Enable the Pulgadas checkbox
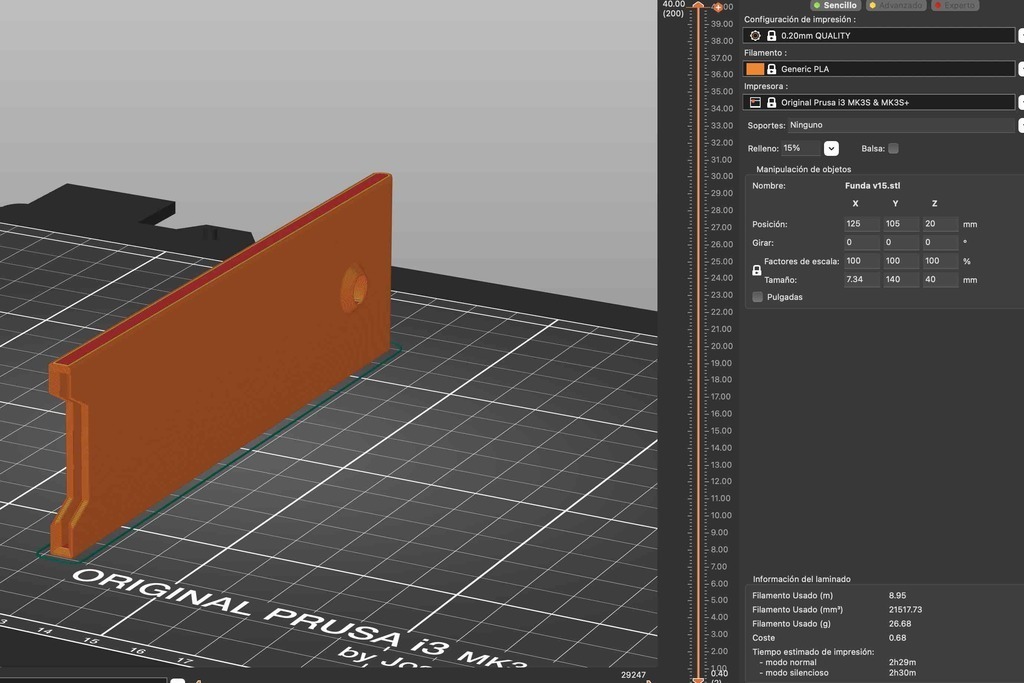This screenshot has height=683, width=1024. click(x=757, y=296)
